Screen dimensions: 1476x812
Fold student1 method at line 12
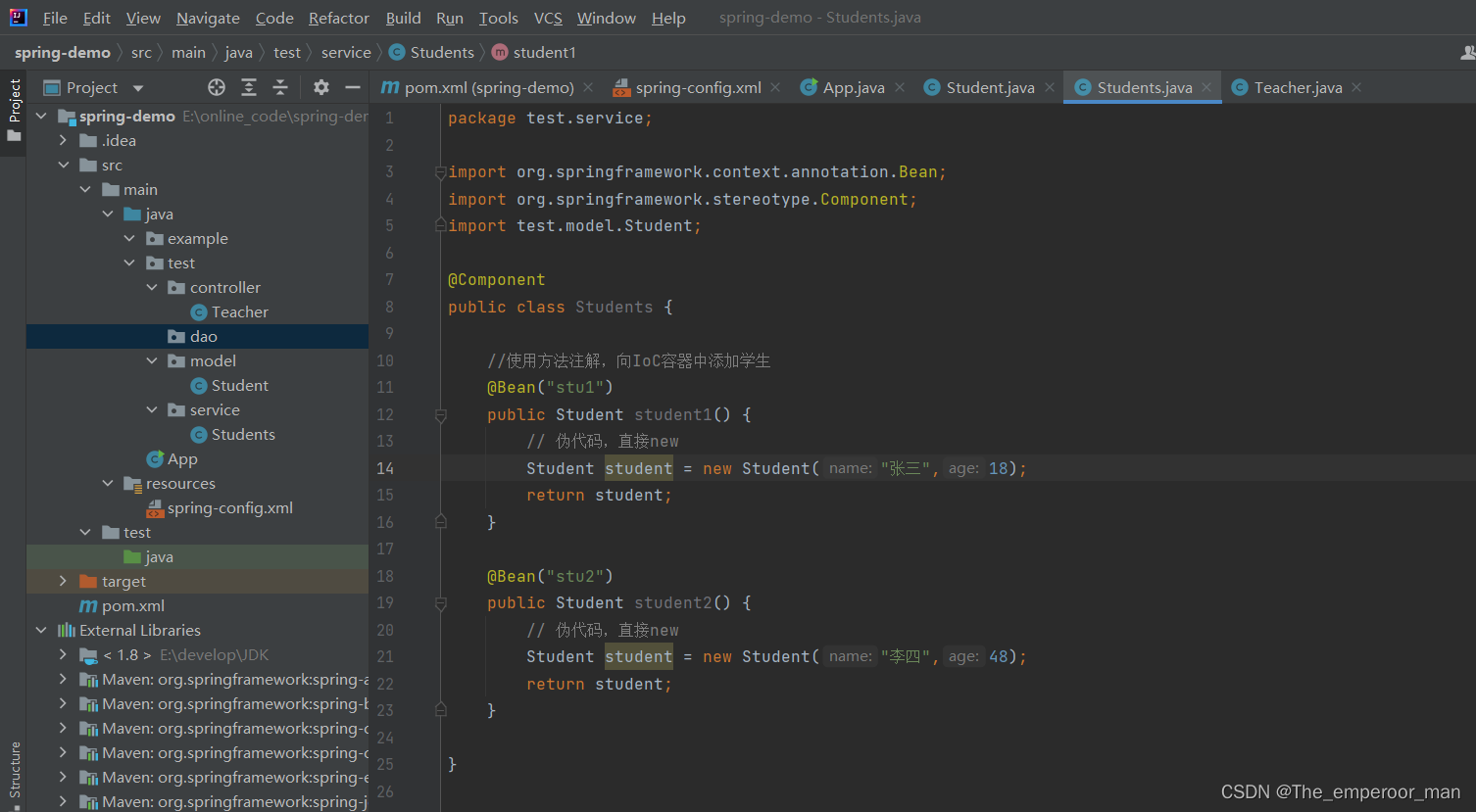pyautogui.click(x=440, y=415)
